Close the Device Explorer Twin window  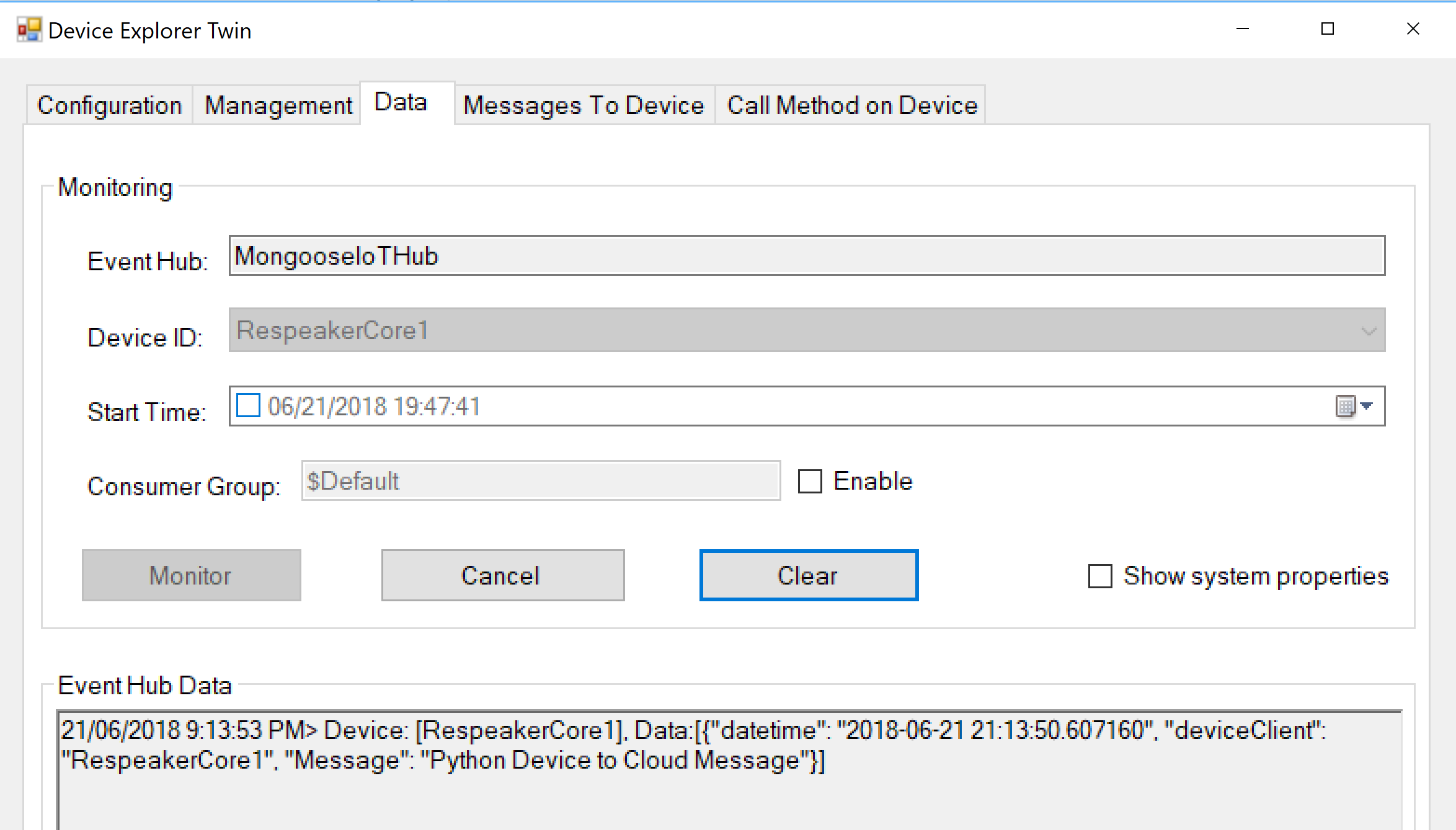1413,29
